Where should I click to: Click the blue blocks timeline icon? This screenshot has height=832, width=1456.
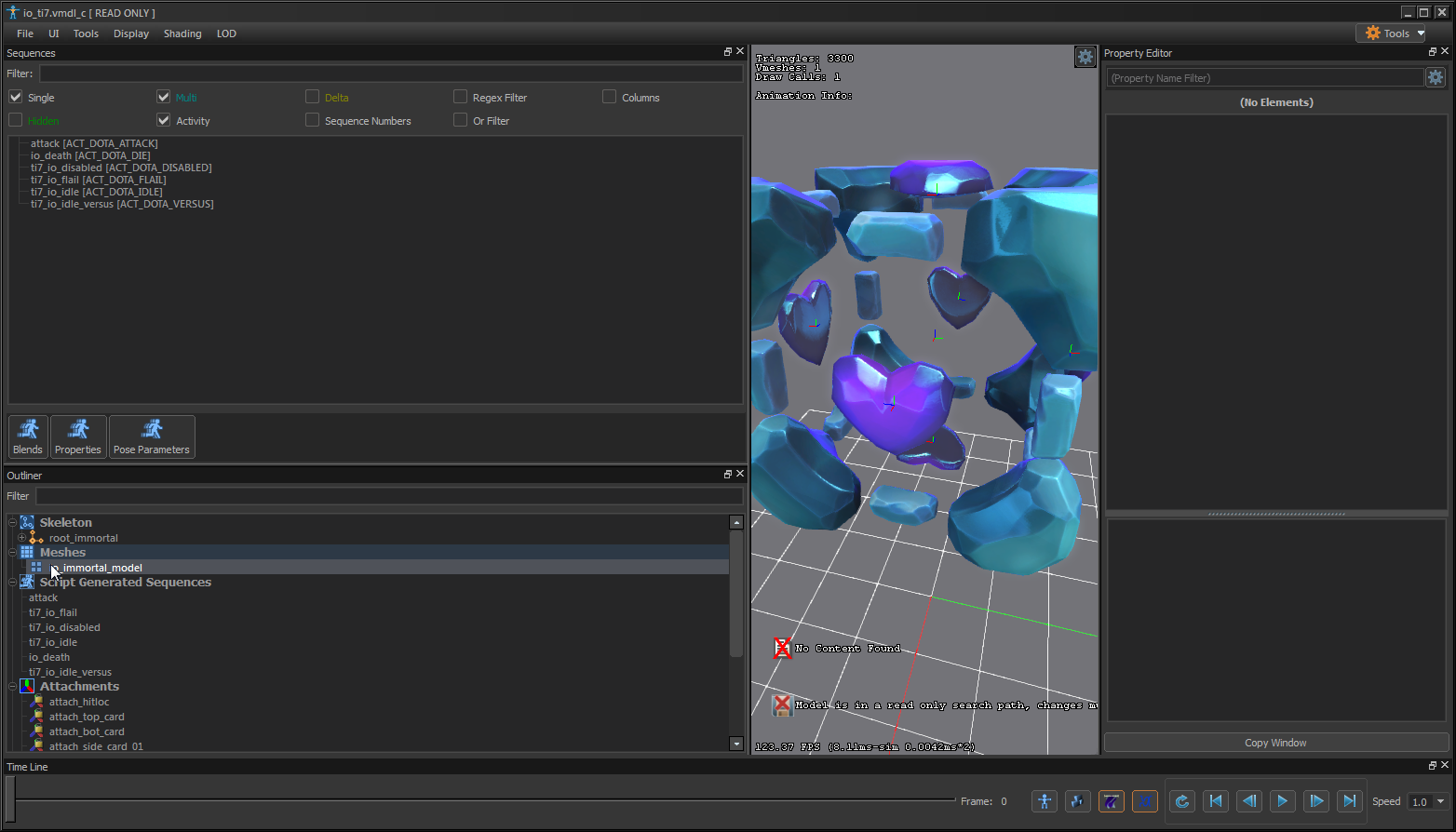[x=1078, y=801]
